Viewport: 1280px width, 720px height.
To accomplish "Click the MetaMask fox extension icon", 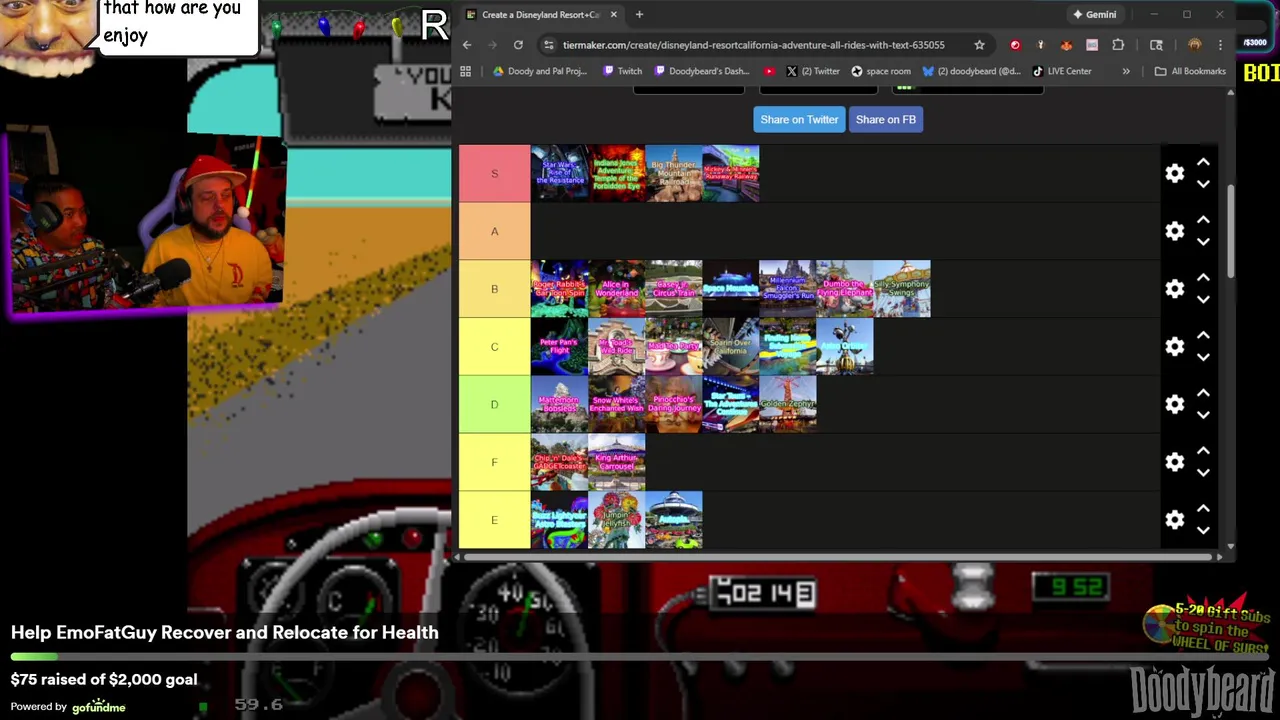I will pyautogui.click(x=1066, y=45).
